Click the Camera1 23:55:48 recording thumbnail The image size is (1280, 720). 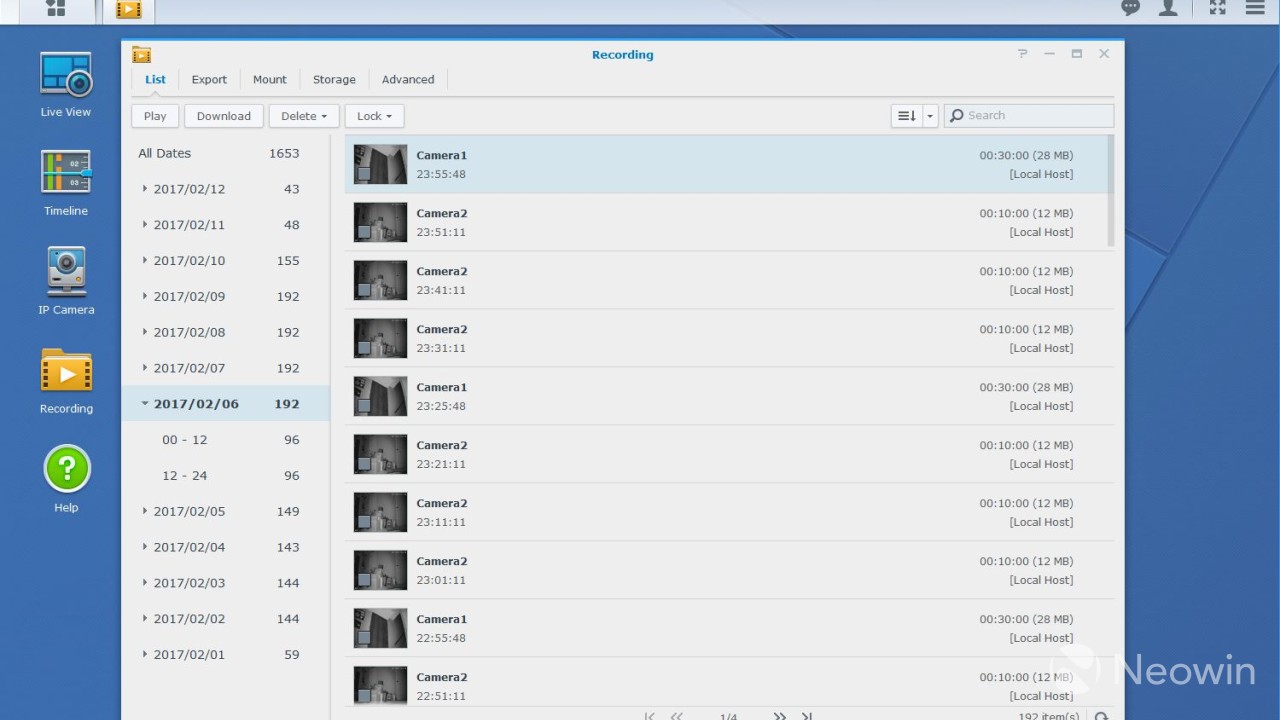point(380,165)
